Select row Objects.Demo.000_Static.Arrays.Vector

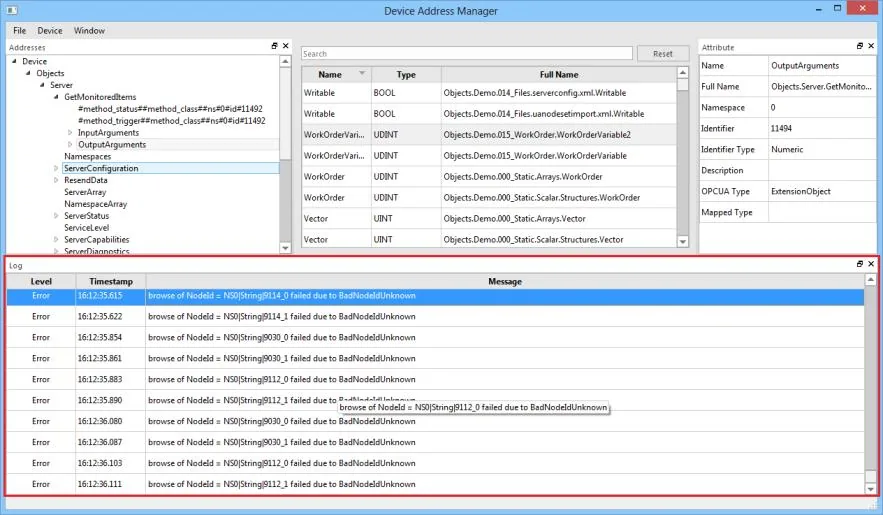[x=489, y=218]
